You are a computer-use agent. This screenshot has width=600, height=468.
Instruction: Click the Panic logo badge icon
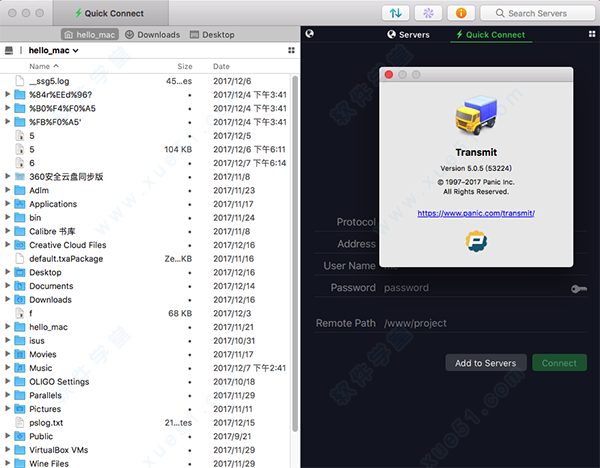[x=476, y=241]
